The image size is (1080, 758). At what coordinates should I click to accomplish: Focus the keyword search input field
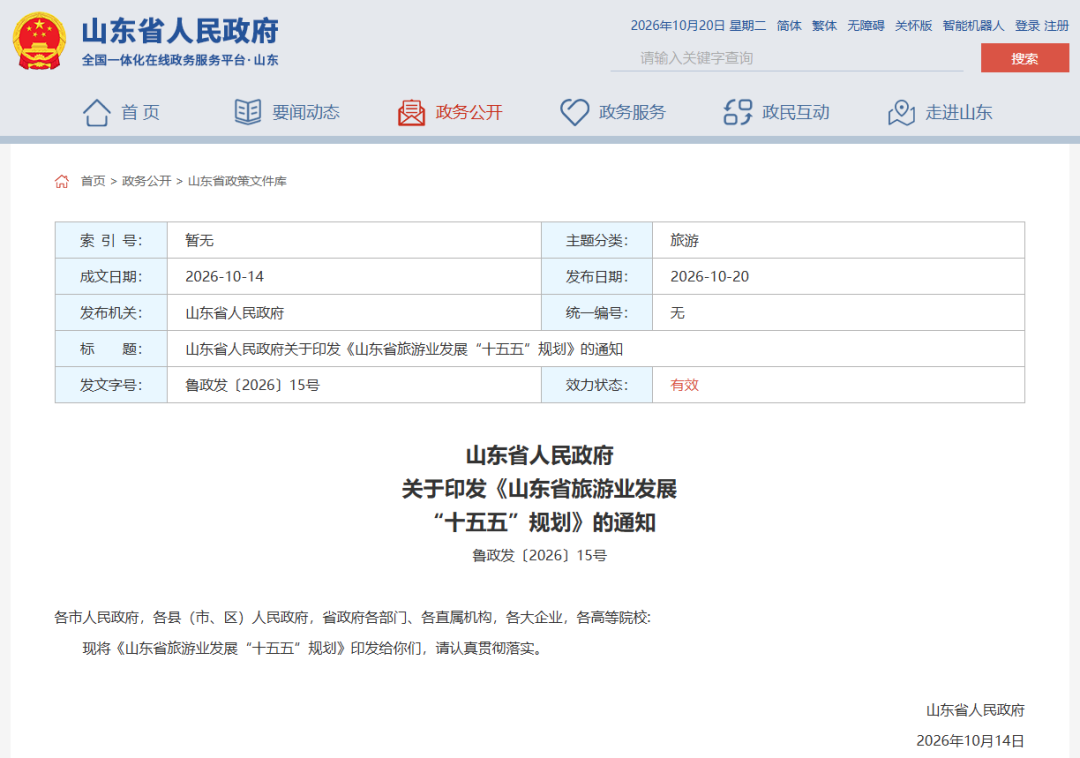pos(787,58)
